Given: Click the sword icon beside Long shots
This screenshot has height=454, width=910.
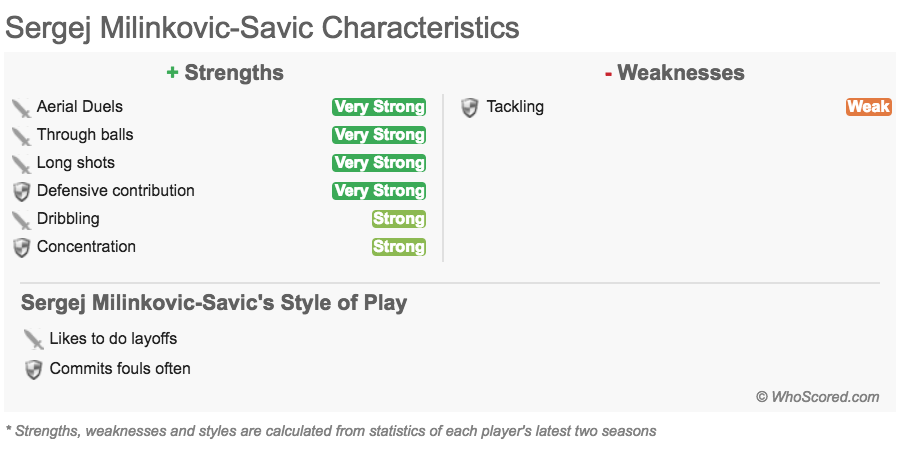Looking at the screenshot, I should 21,164.
